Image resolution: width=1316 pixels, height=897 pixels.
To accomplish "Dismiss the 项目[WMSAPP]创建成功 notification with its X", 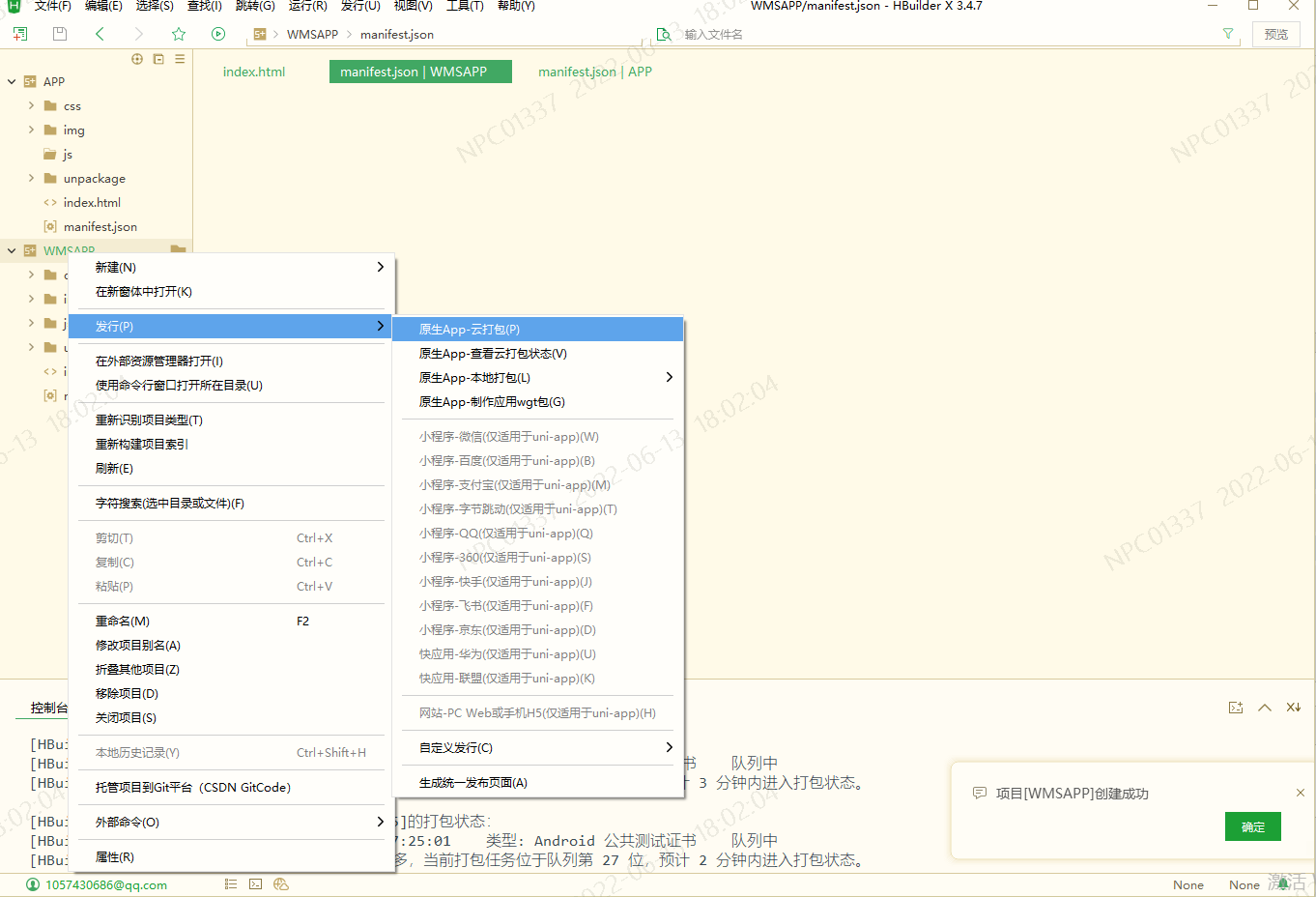I will pos(1301,793).
